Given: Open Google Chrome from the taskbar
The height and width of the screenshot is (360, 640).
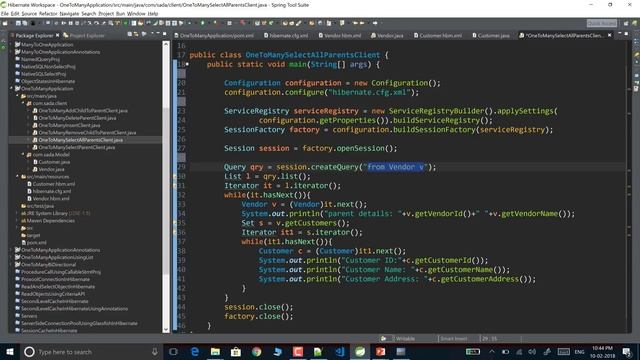Looking at the screenshot, I should click(256, 351).
